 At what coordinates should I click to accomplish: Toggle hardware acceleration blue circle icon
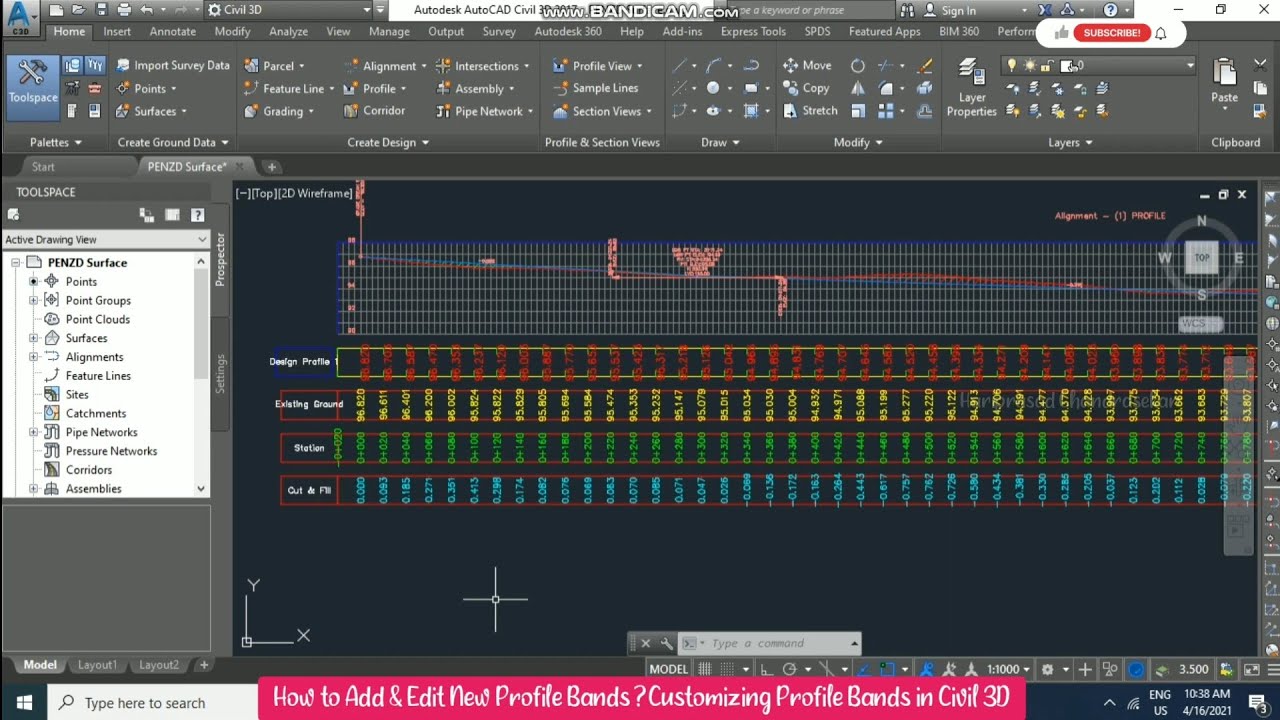(1136, 669)
